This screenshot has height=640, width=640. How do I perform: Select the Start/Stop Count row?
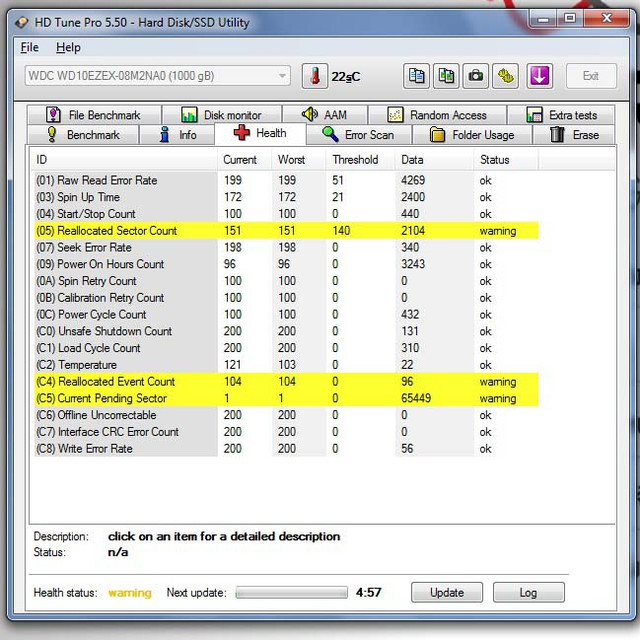[286, 213]
